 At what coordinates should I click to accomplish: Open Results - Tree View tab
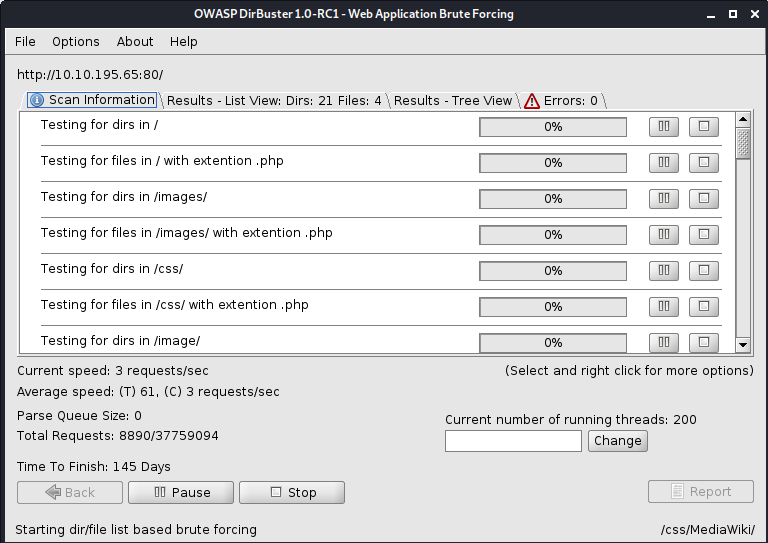[x=453, y=101]
